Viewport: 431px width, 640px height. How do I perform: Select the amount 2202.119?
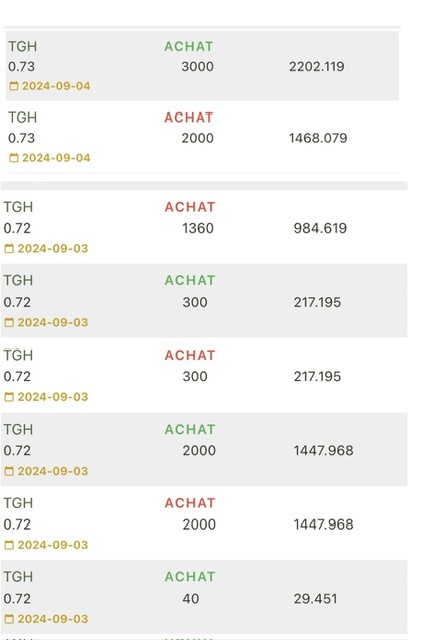point(316,66)
